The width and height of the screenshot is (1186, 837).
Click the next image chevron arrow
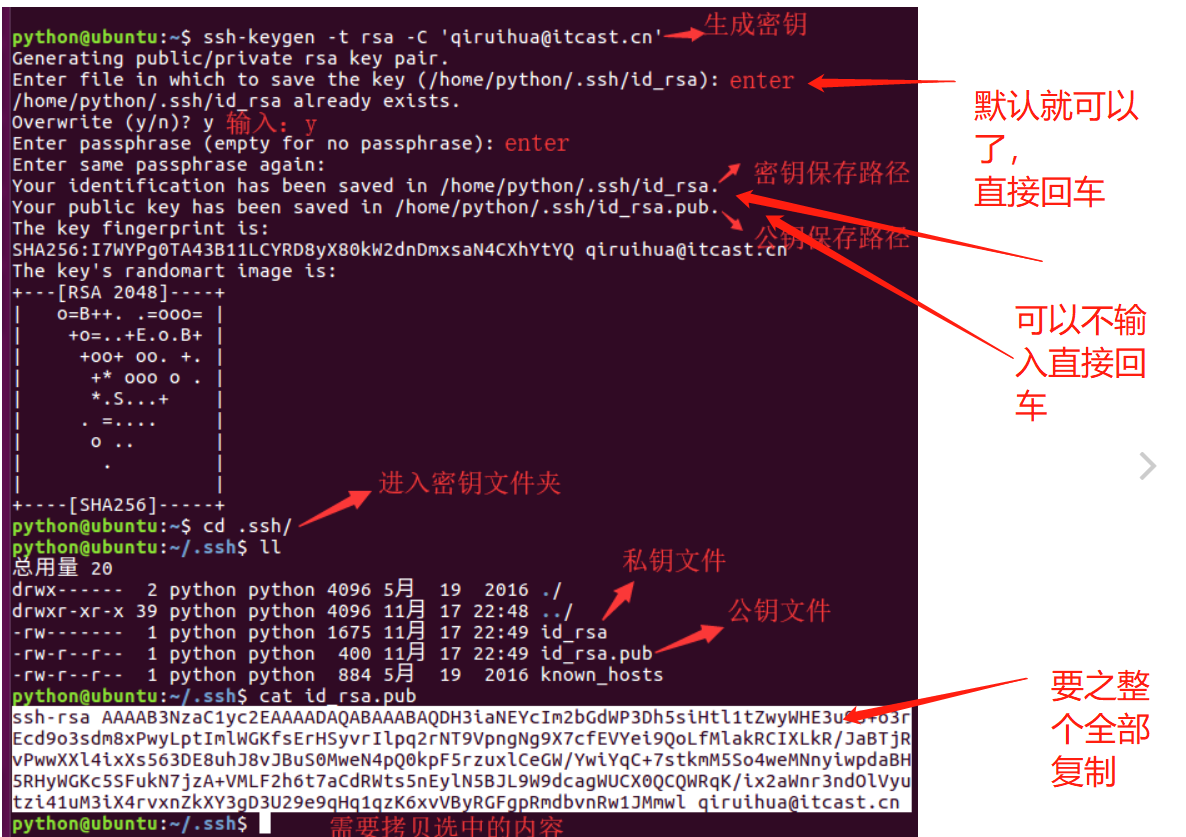[1147, 466]
